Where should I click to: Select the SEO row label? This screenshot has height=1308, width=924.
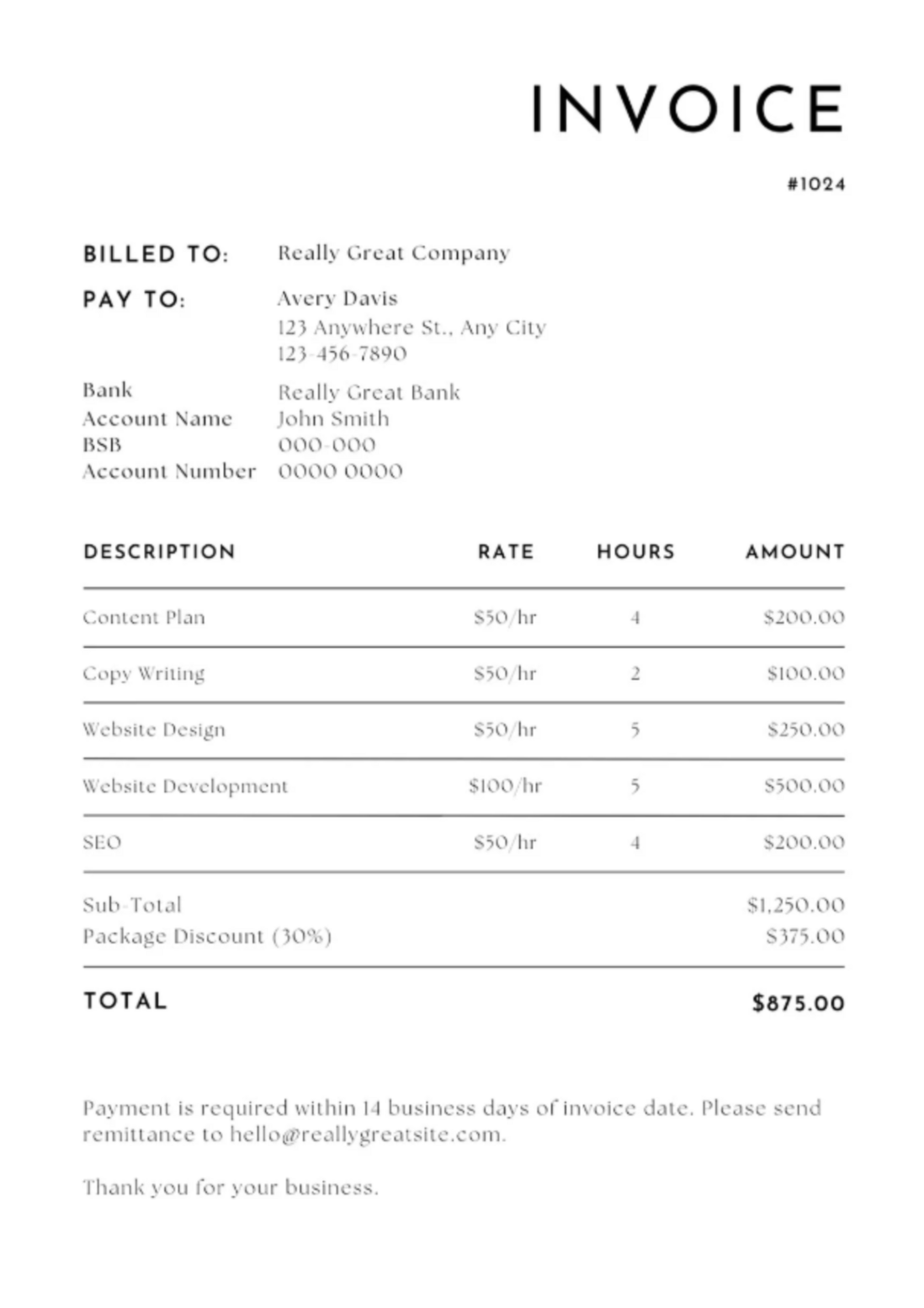coord(102,843)
